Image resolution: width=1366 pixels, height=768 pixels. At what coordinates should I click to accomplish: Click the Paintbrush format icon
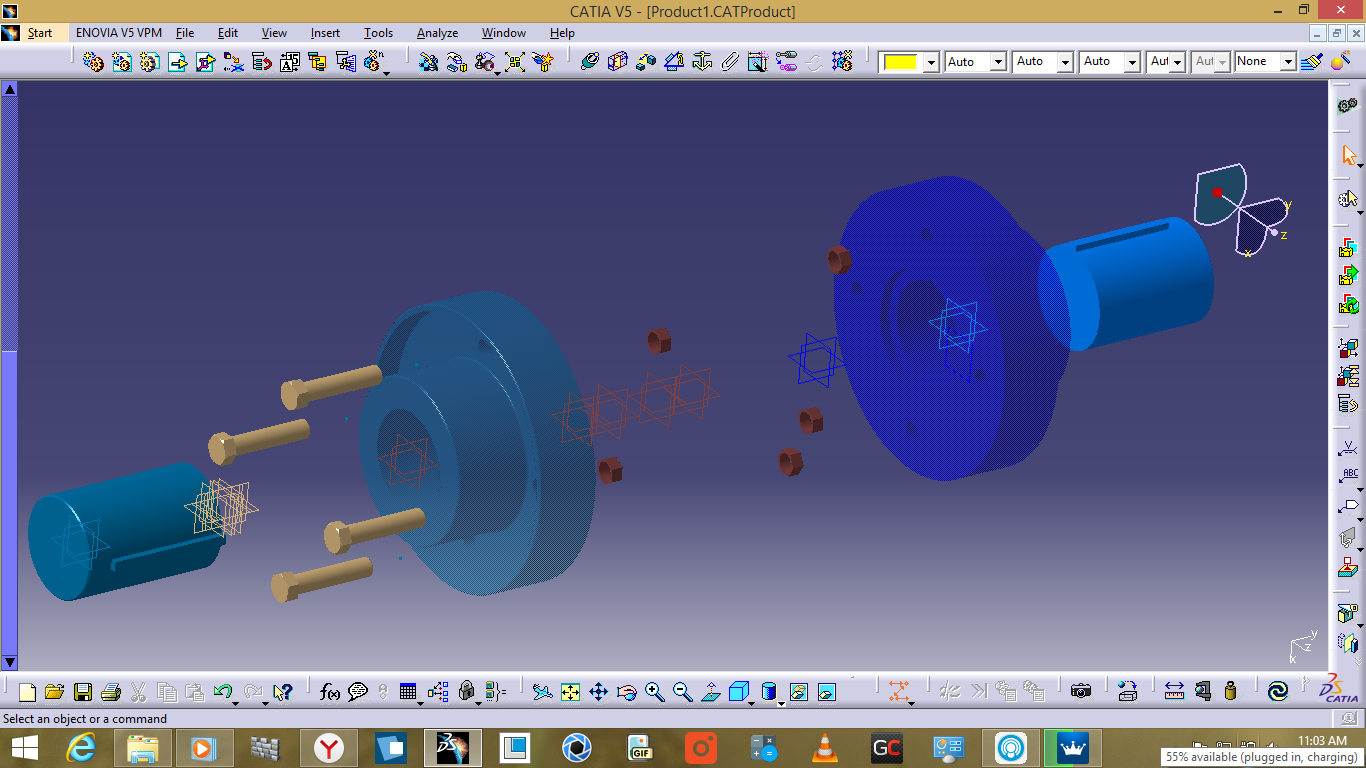pos(1313,61)
